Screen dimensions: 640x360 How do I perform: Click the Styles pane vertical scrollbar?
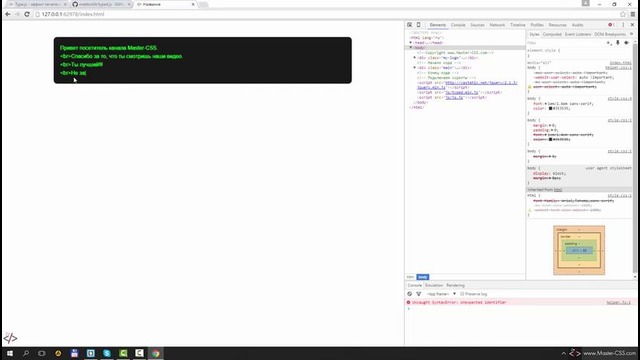(635, 157)
